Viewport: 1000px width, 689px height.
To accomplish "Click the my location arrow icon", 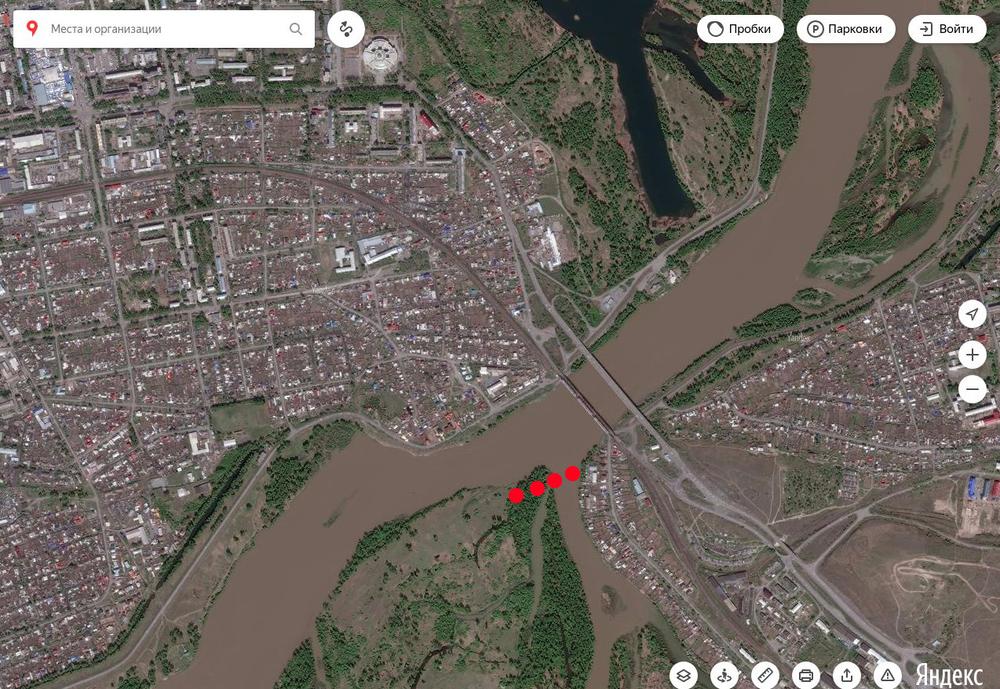I will [973, 314].
